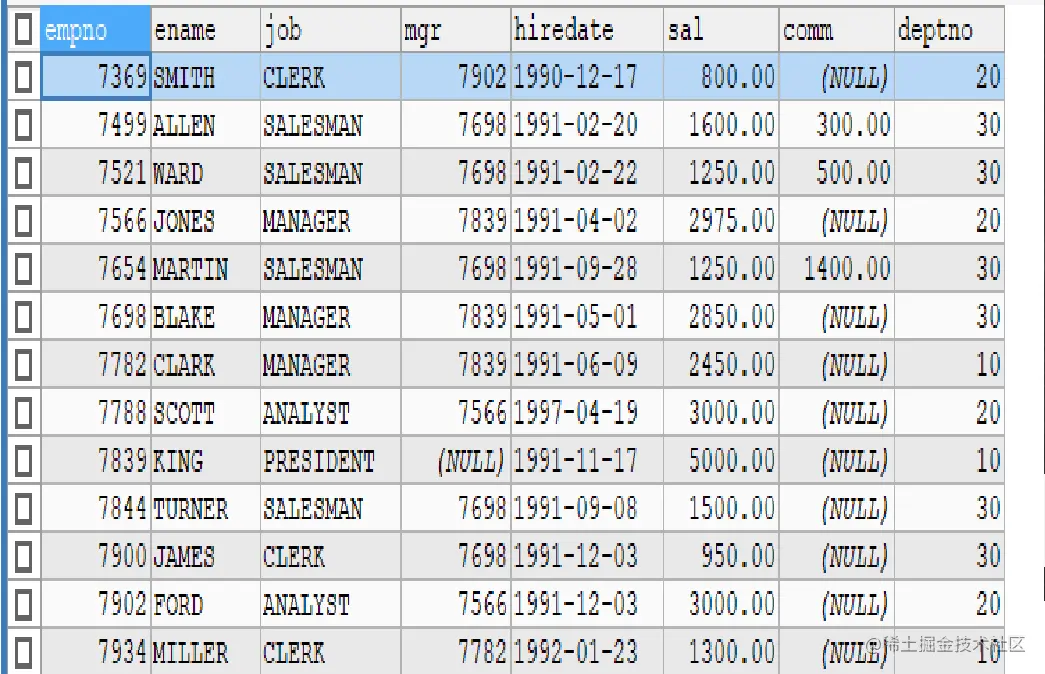Select commission cell 1400.00
The width and height of the screenshot is (1045, 674).
pos(836,269)
